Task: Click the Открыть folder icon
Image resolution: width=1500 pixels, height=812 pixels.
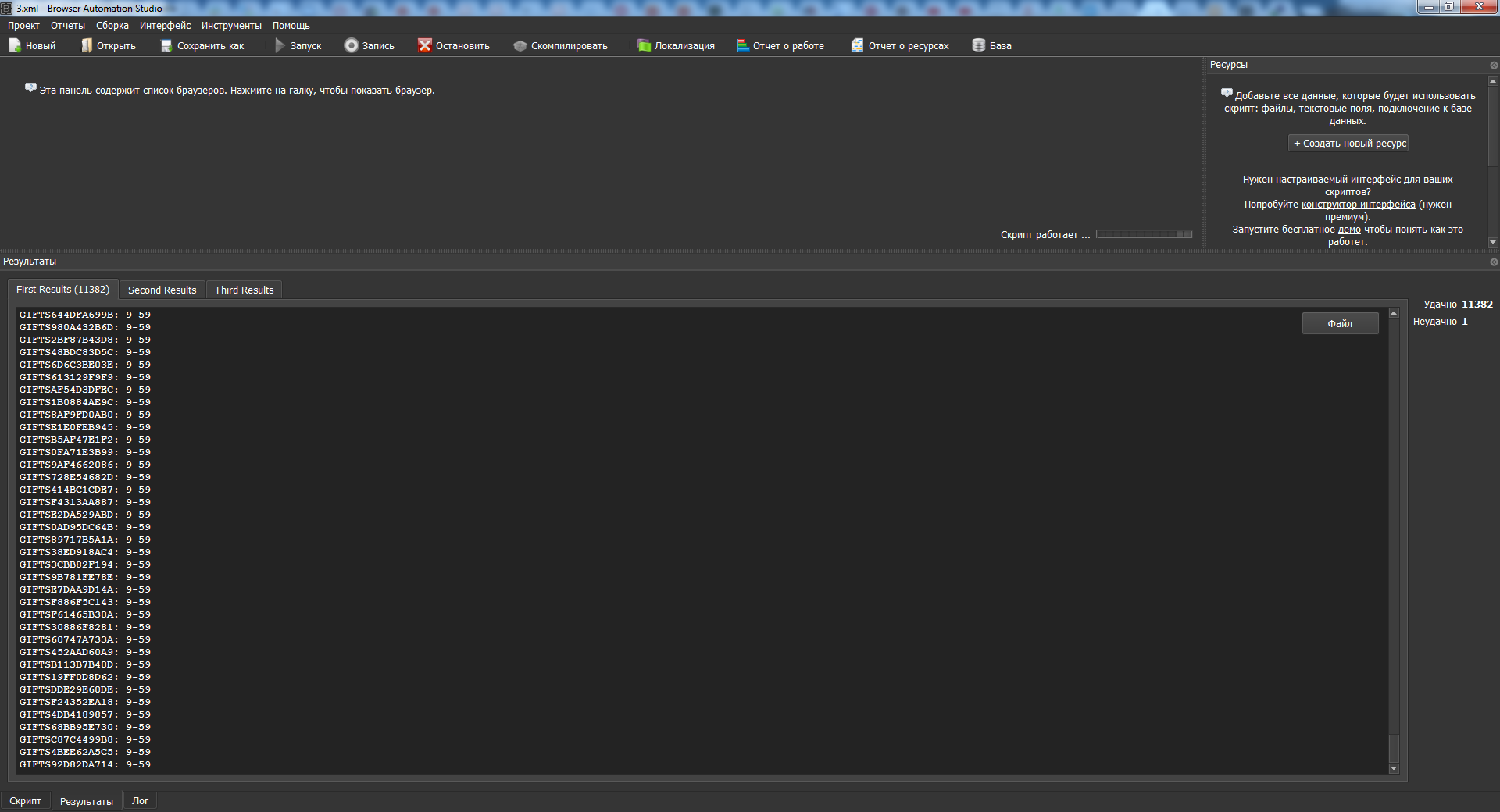Action: pos(87,45)
